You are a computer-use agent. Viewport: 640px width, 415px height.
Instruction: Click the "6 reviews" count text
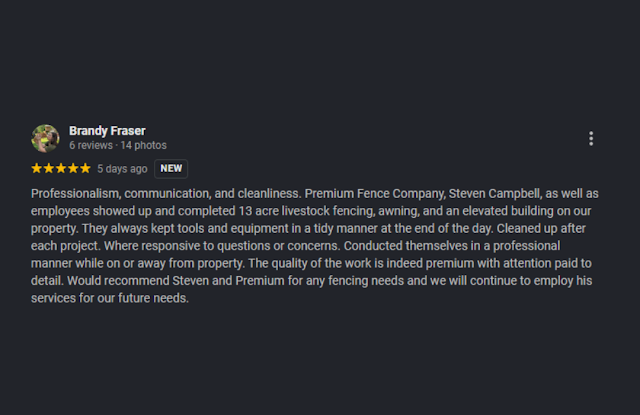tap(91, 145)
